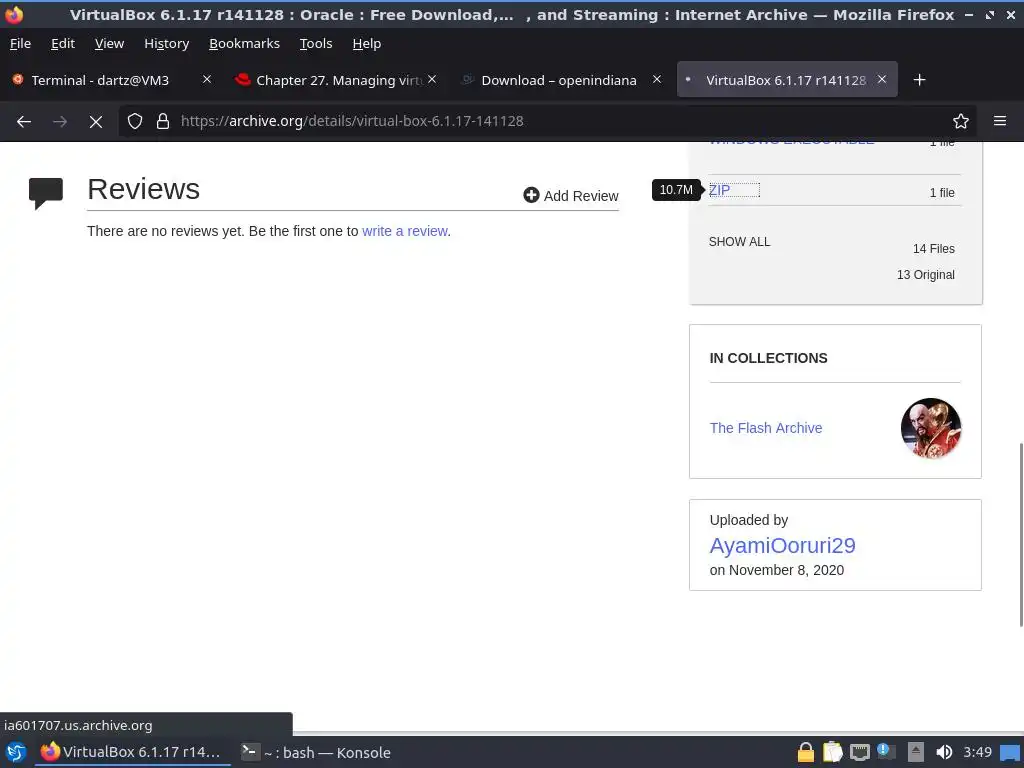Visit uploader AyamiOoruri29 profile

(x=782, y=545)
